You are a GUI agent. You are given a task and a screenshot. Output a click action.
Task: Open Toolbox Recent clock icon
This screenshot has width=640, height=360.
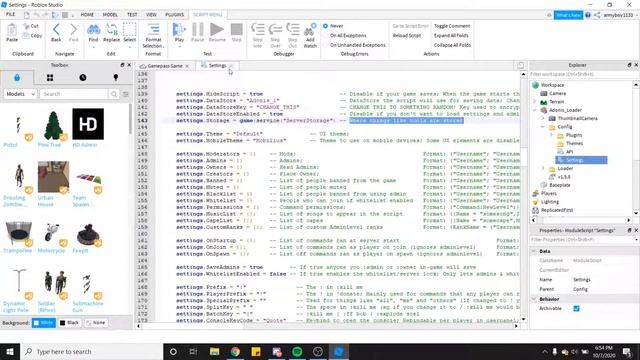coord(83,78)
